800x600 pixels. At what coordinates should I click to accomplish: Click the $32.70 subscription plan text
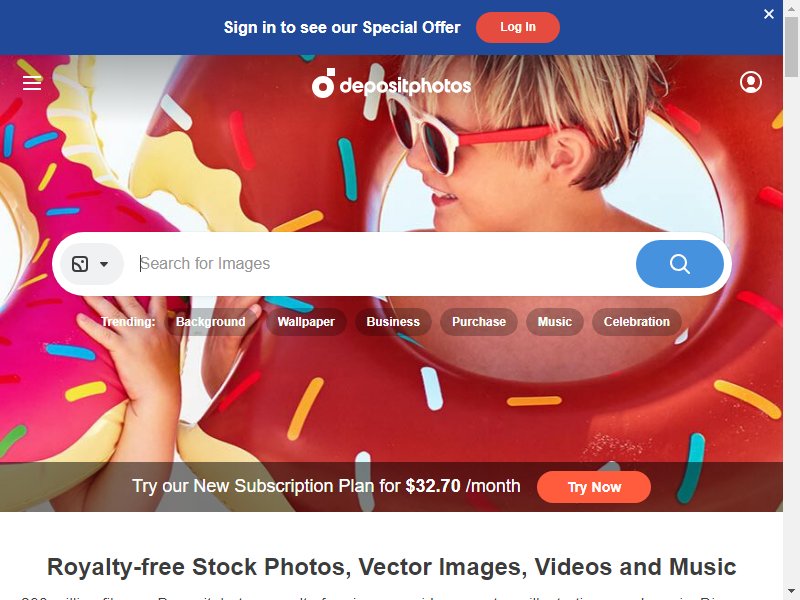[x=433, y=486]
